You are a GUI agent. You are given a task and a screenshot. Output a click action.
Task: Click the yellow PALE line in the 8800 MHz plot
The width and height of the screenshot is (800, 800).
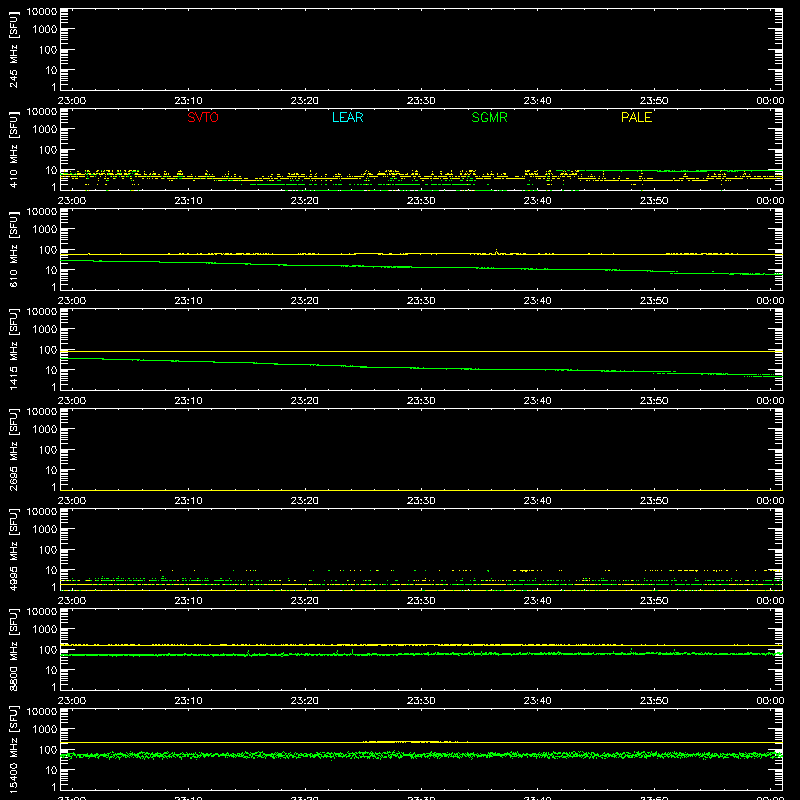pos(421,645)
